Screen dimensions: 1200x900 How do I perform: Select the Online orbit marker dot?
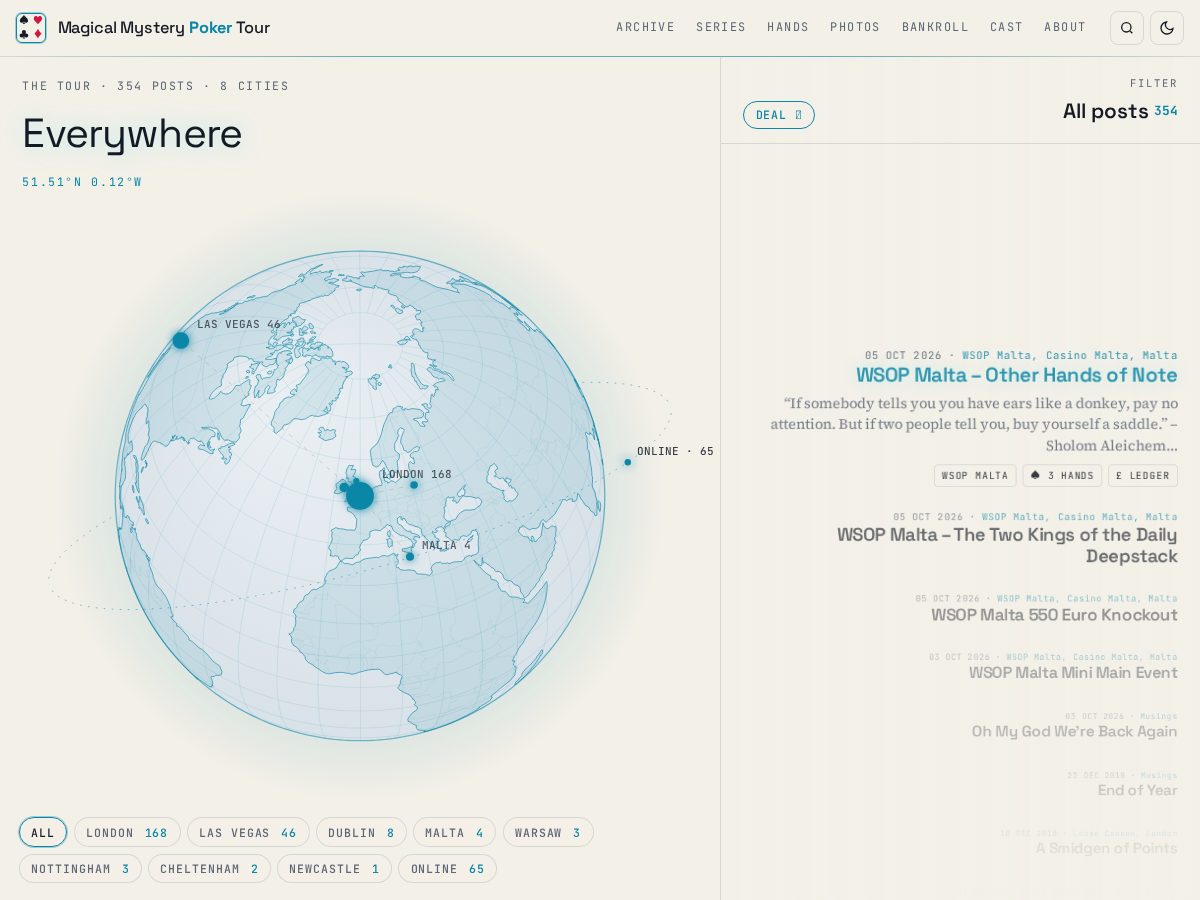click(x=628, y=462)
